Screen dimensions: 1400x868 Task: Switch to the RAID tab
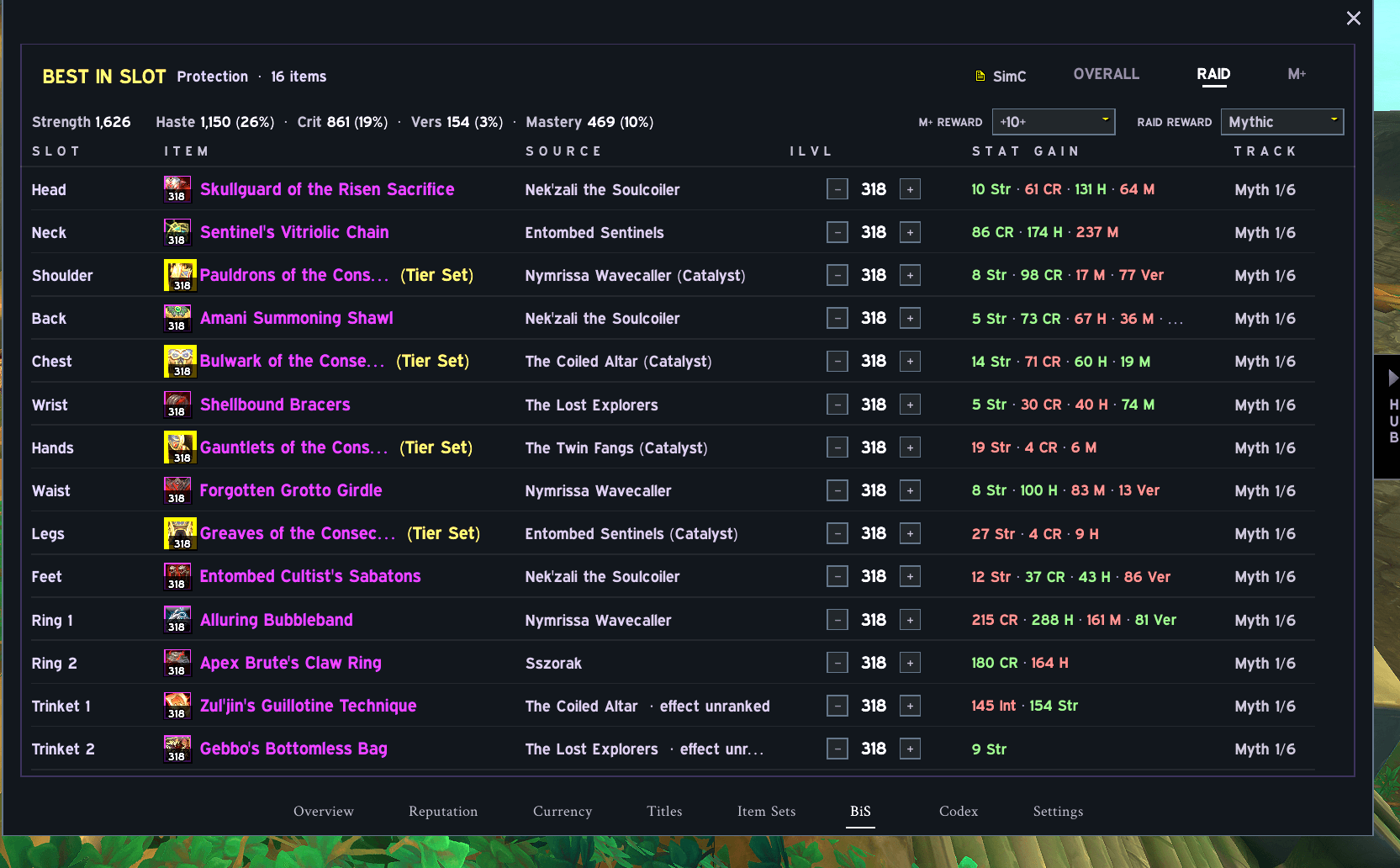point(1213,74)
